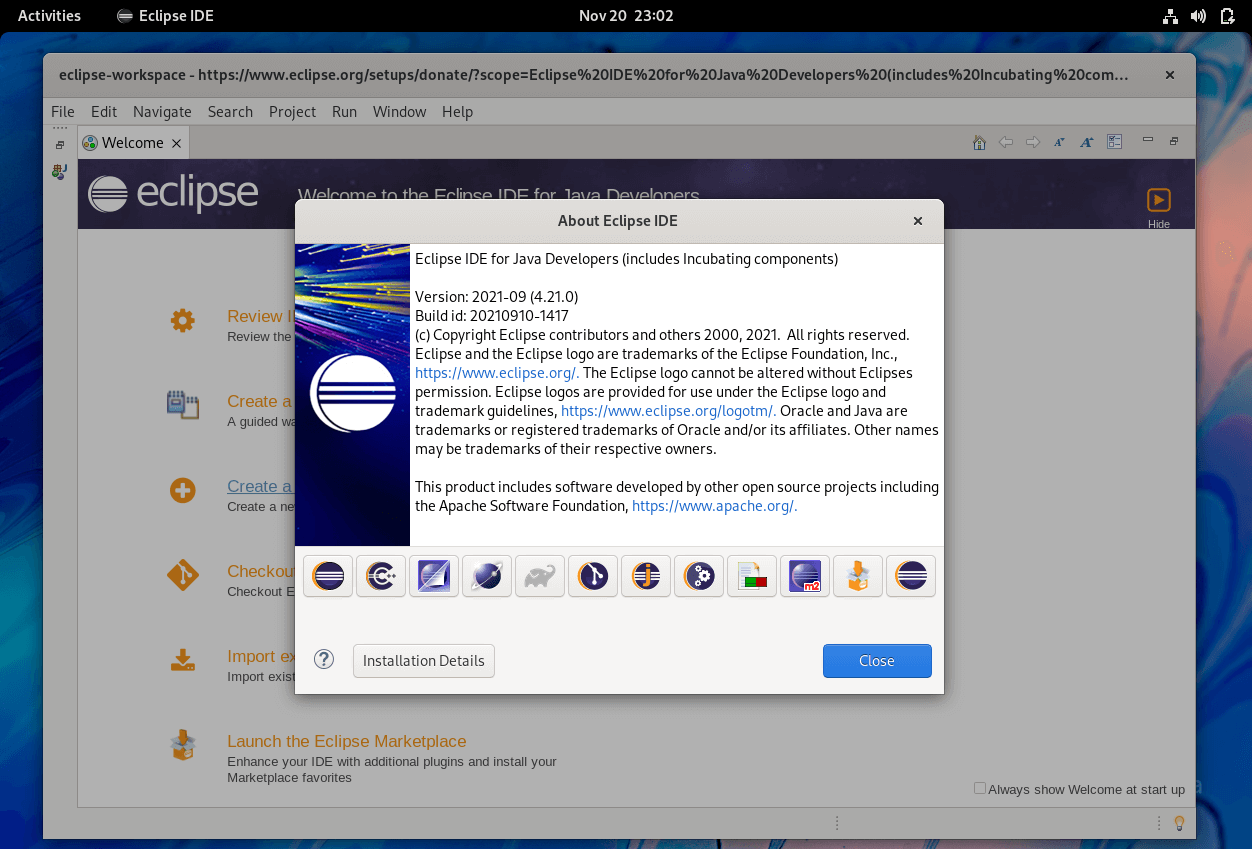Click the orange plus new project icon
The image size is (1252, 849).
pyautogui.click(x=182, y=490)
